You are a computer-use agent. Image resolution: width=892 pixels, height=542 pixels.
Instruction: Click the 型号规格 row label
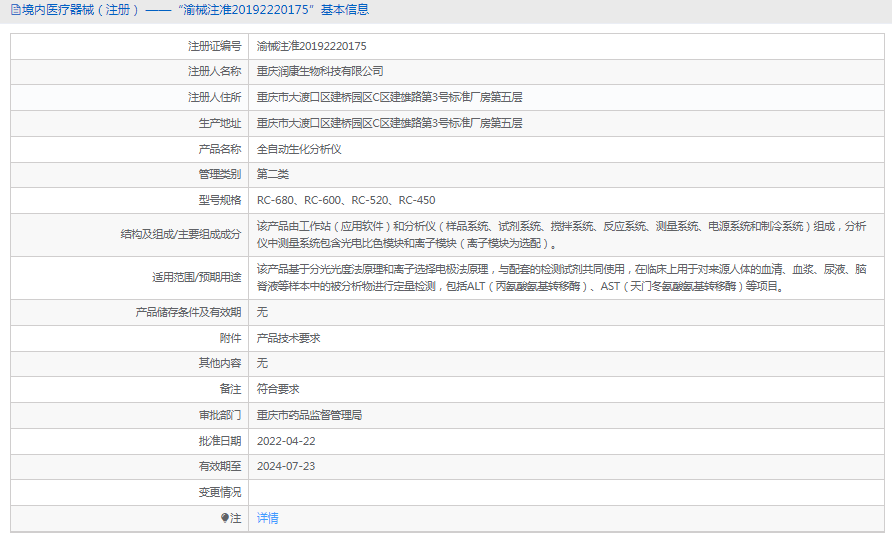click(x=220, y=200)
